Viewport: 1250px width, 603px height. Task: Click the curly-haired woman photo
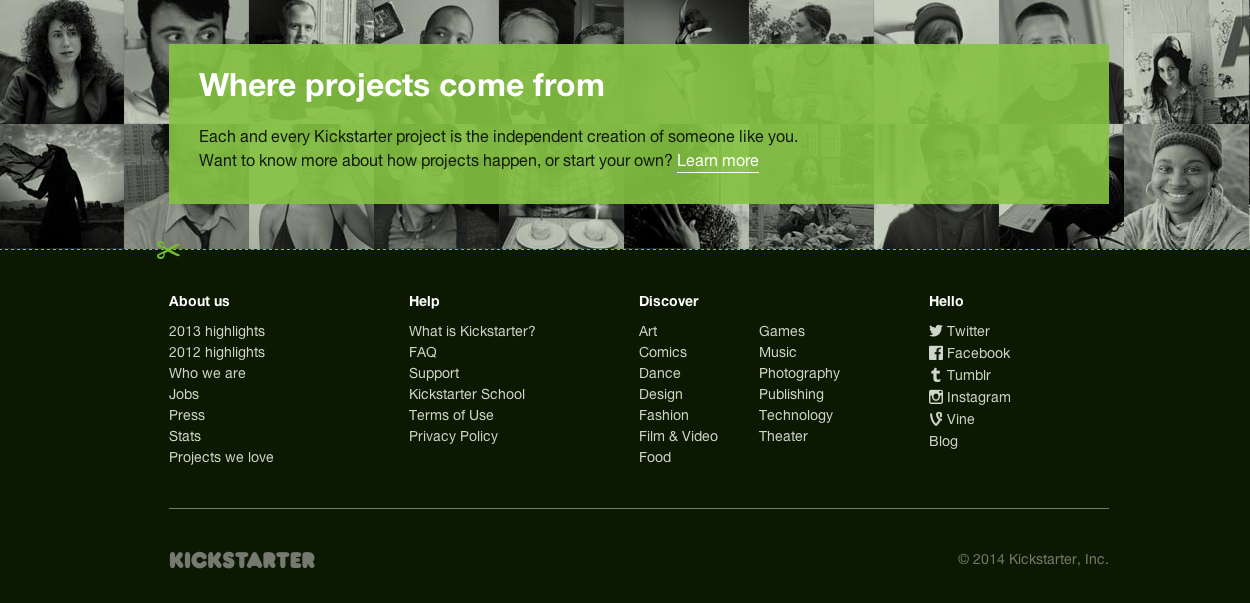point(61,61)
